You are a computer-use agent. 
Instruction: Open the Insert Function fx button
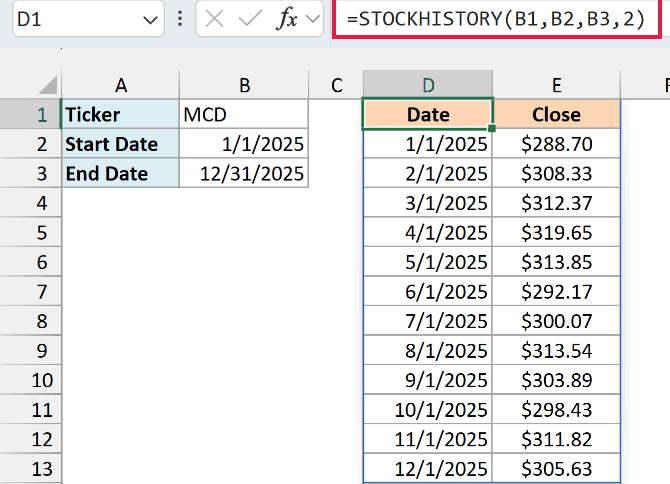[x=287, y=19]
